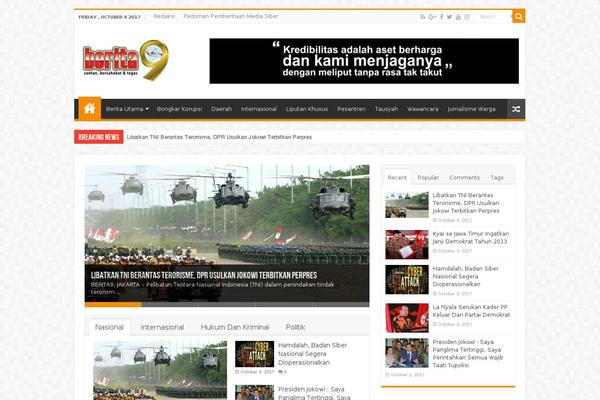Viewport: 600px width, 400px height.
Task: Open Kyai se Jawa Timur Ingatkan link
Action: [x=471, y=238]
